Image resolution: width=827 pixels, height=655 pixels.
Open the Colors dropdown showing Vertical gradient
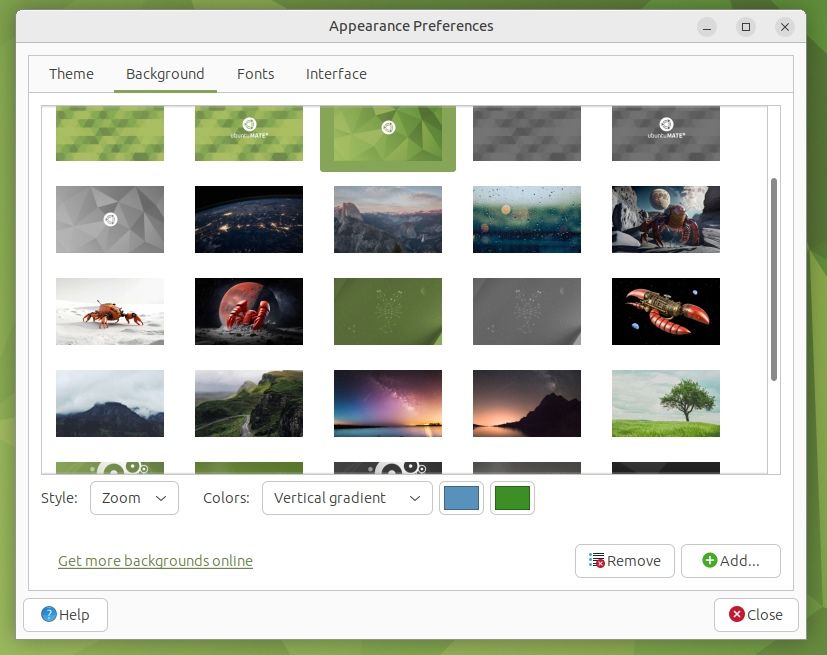coord(346,497)
